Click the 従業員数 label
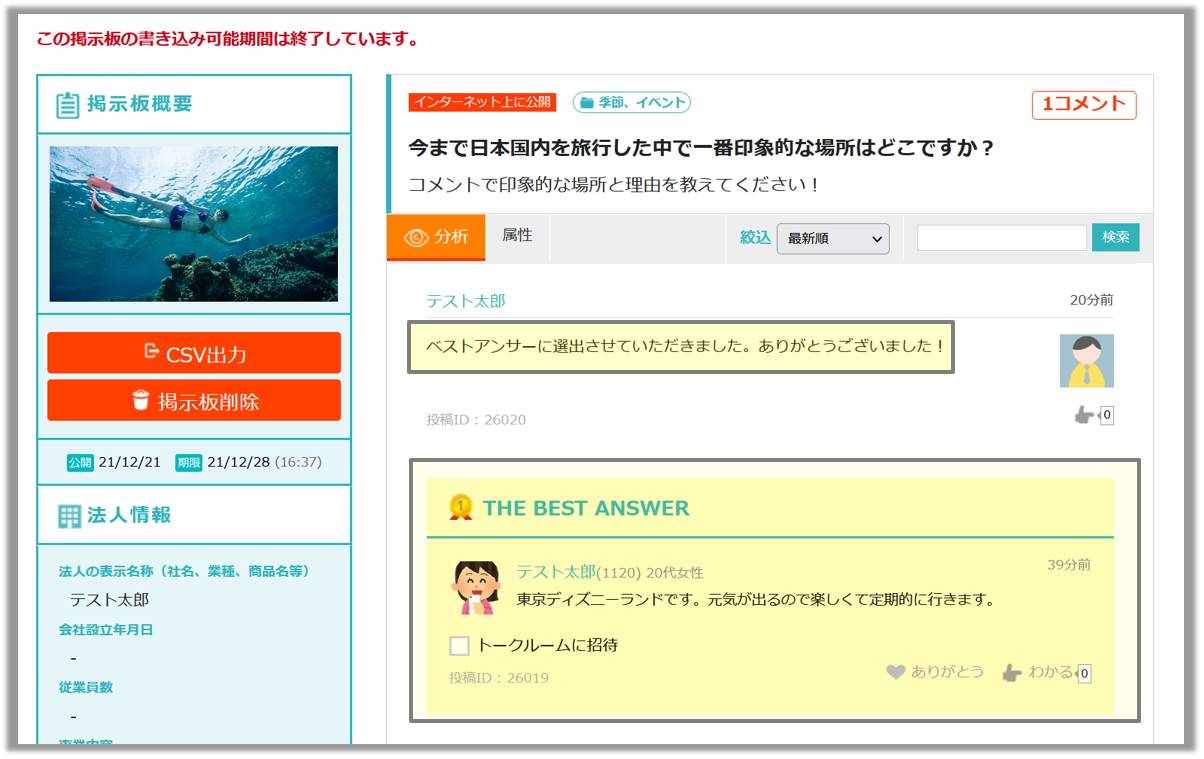The width and height of the screenshot is (1204, 759). coord(86,687)
